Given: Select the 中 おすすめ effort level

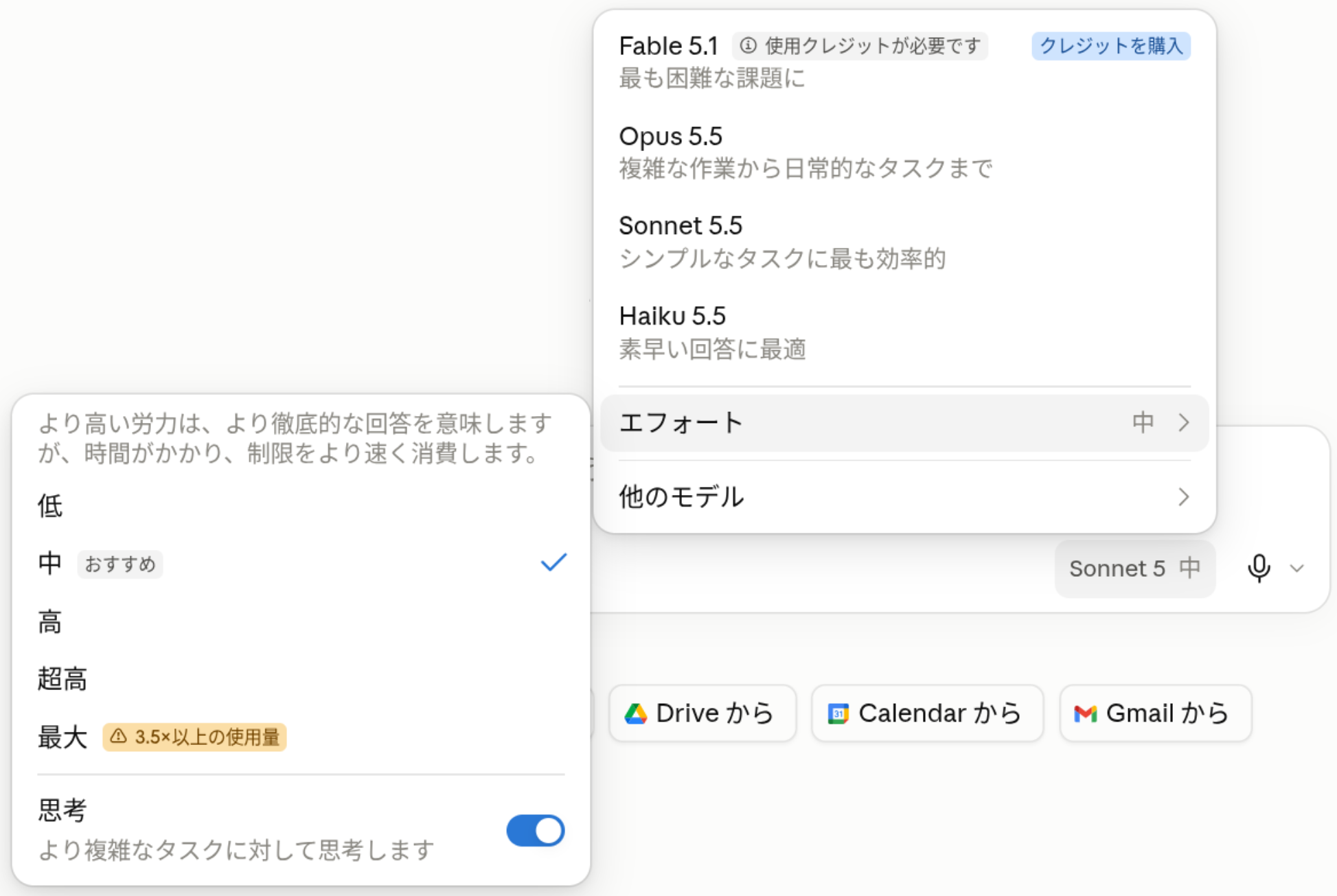Looking at the screenshot, I should pos(301,564).
